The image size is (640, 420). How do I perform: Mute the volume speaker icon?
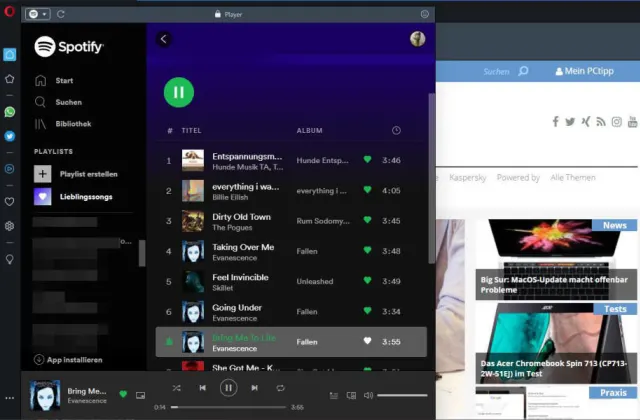[368, 396]
